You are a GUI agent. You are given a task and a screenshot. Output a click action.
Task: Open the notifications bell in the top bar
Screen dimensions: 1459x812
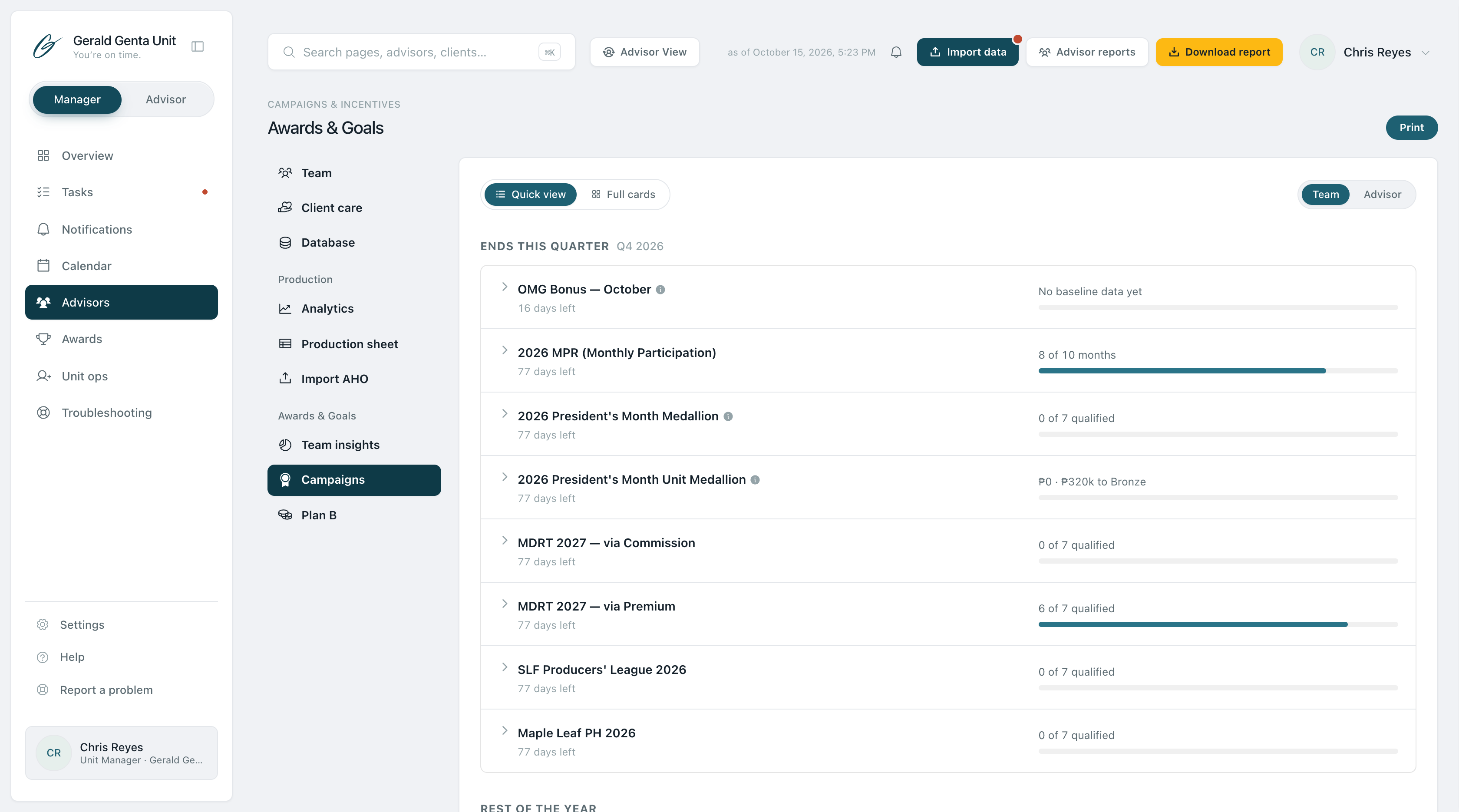coord(896,52)
